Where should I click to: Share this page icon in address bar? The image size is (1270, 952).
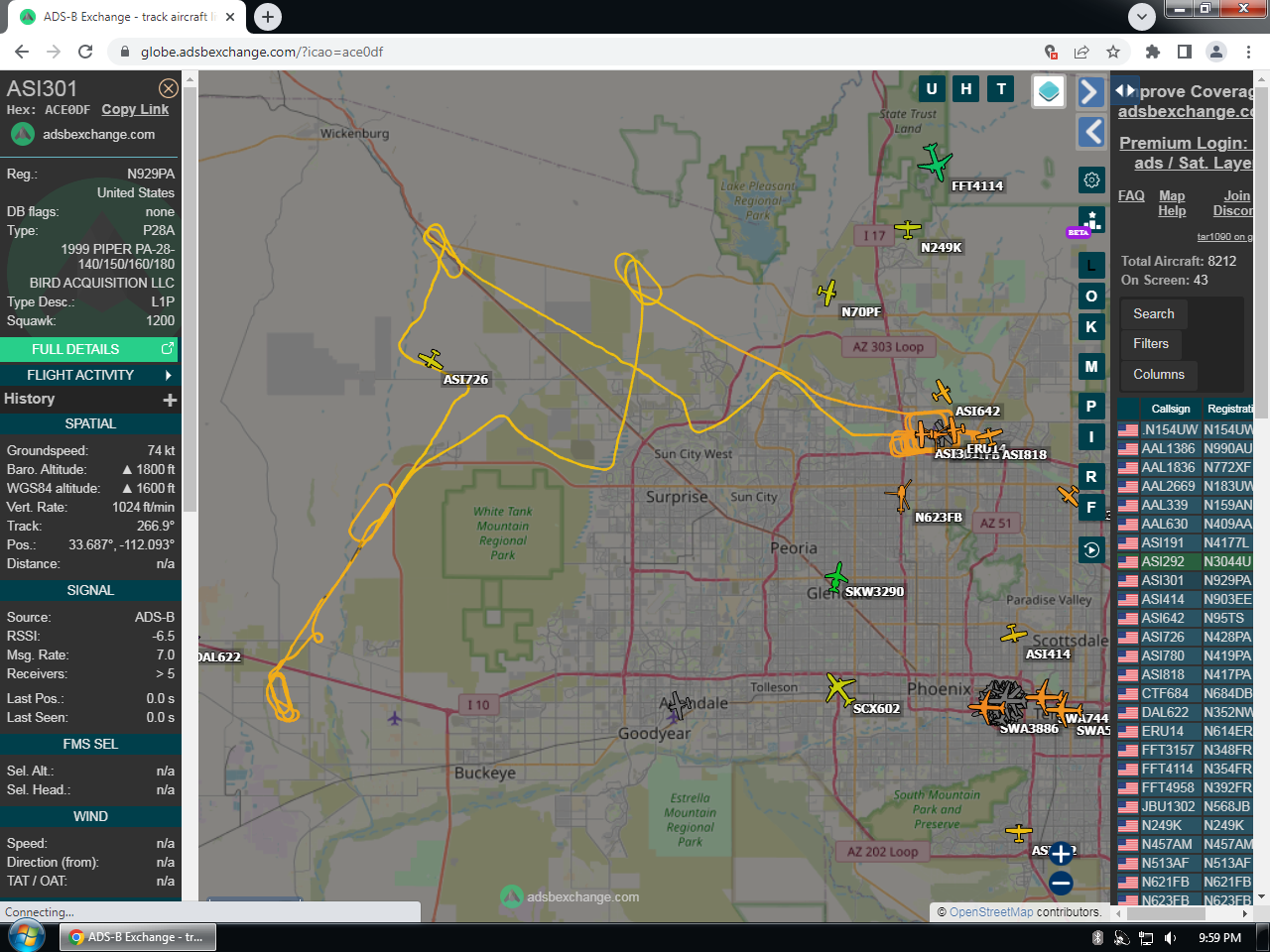click(x=1081, y=52)
